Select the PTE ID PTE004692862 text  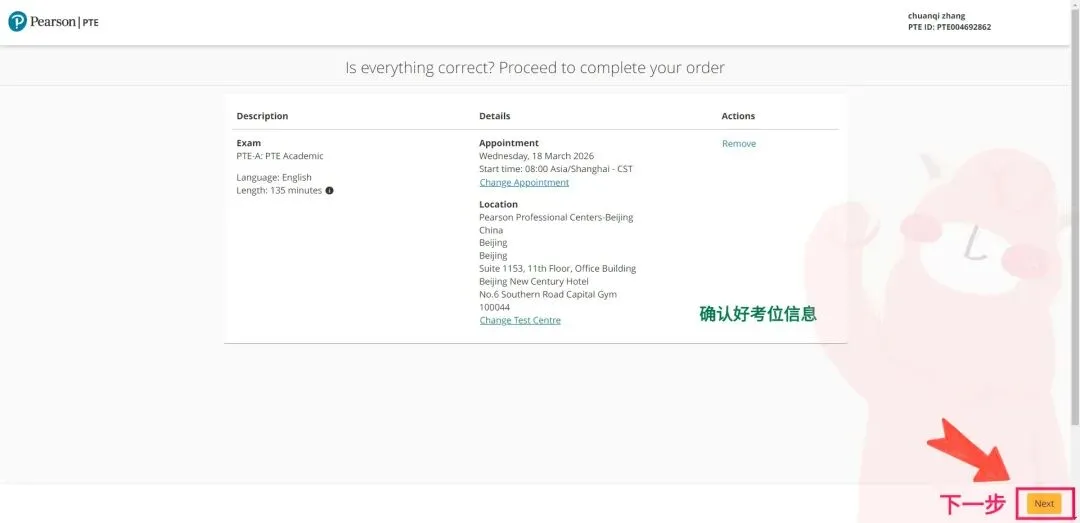point(949,28)
